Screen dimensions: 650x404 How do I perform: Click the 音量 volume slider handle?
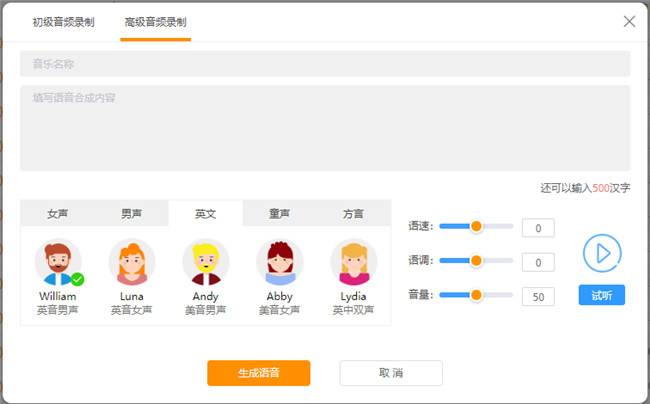(x=476, y=295)
